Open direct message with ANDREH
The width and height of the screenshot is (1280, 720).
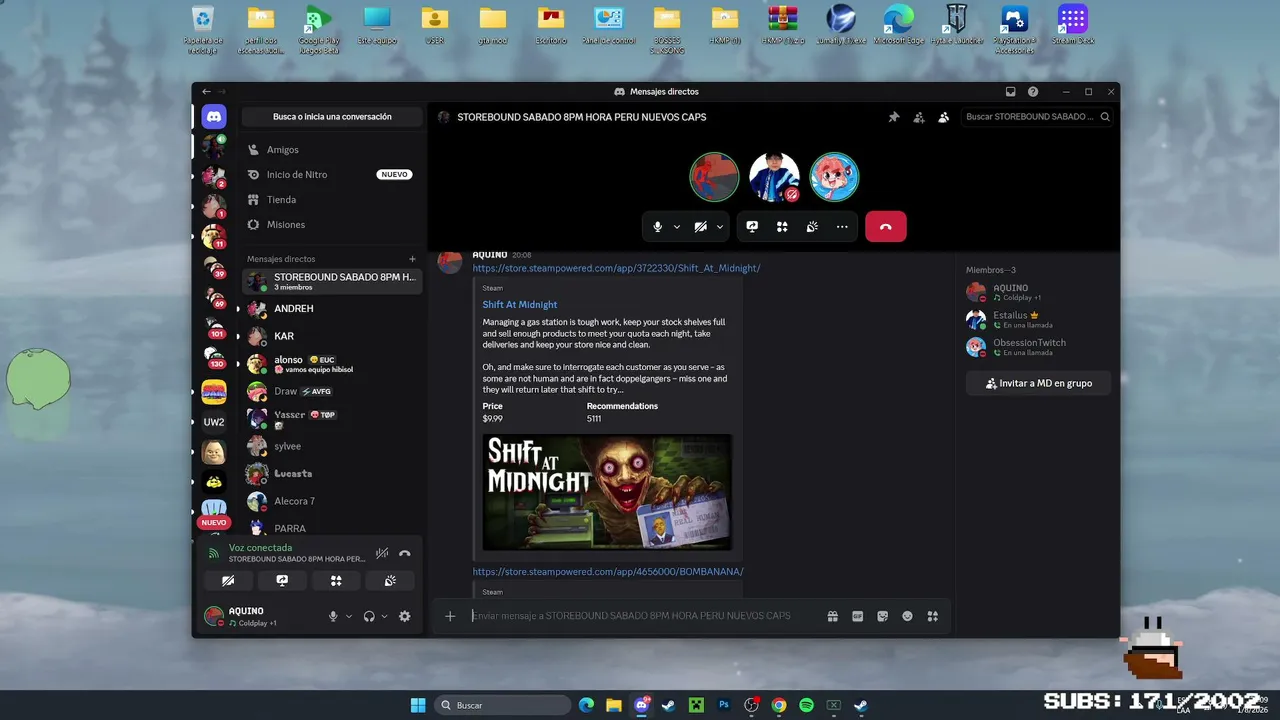coord(332,309)
